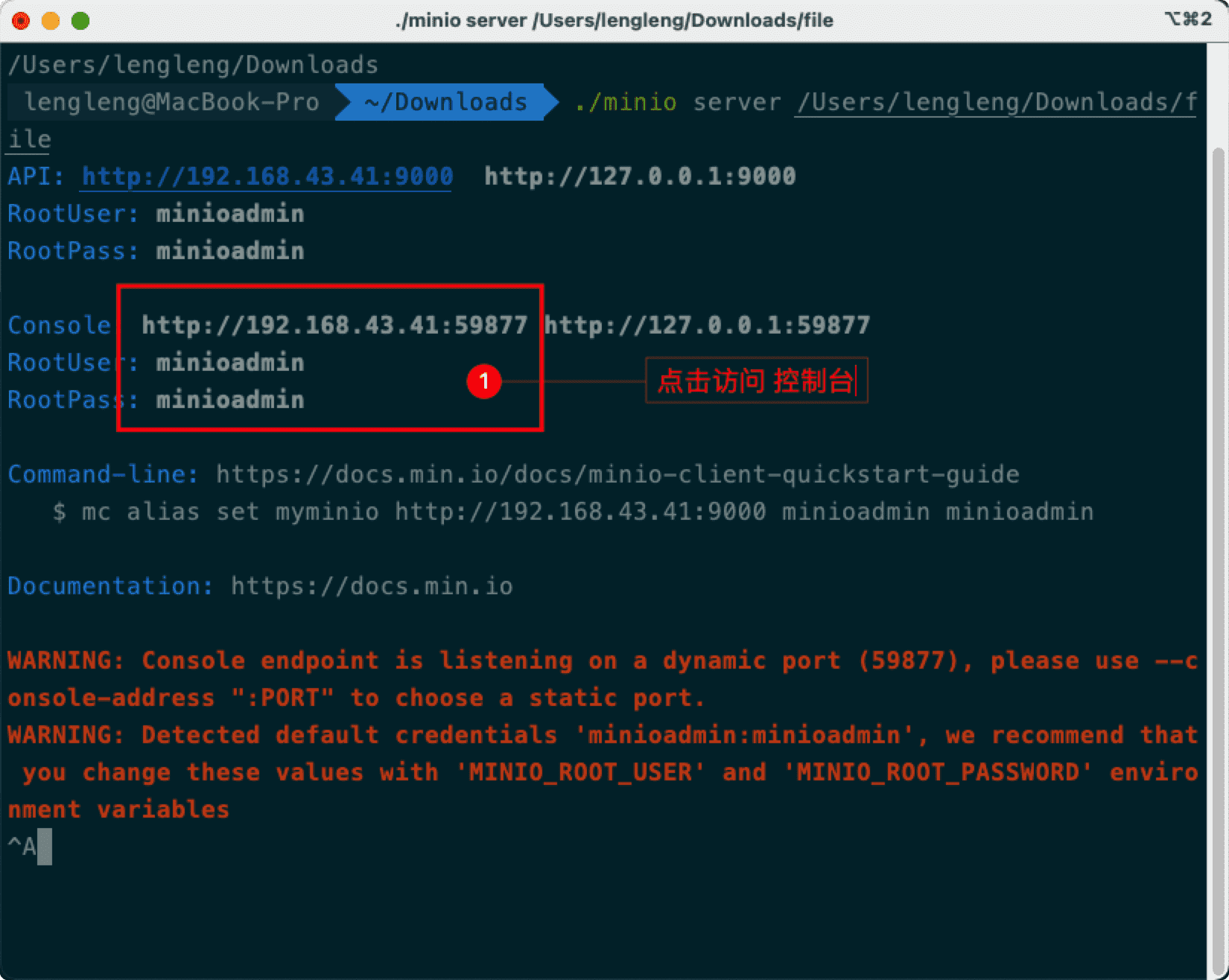
Task: Click the minioadmin RootPass value under API
Action: click(230, 251)
